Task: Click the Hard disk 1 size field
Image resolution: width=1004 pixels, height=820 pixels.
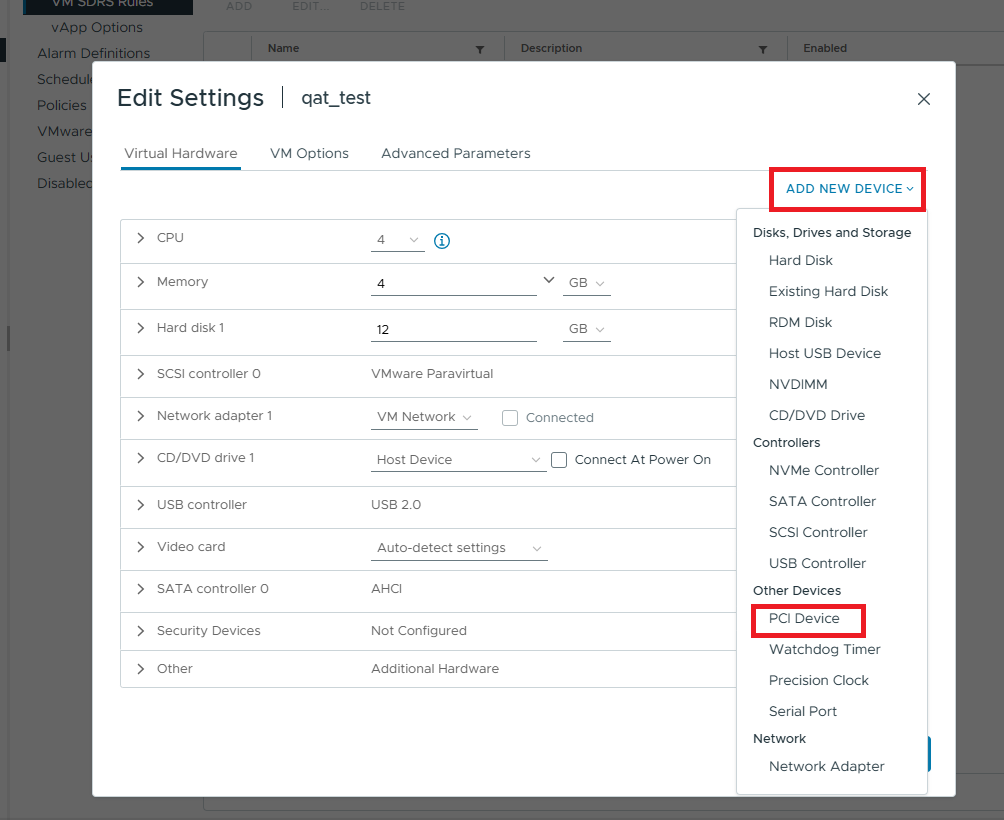Action: click(x=453, y=330)
